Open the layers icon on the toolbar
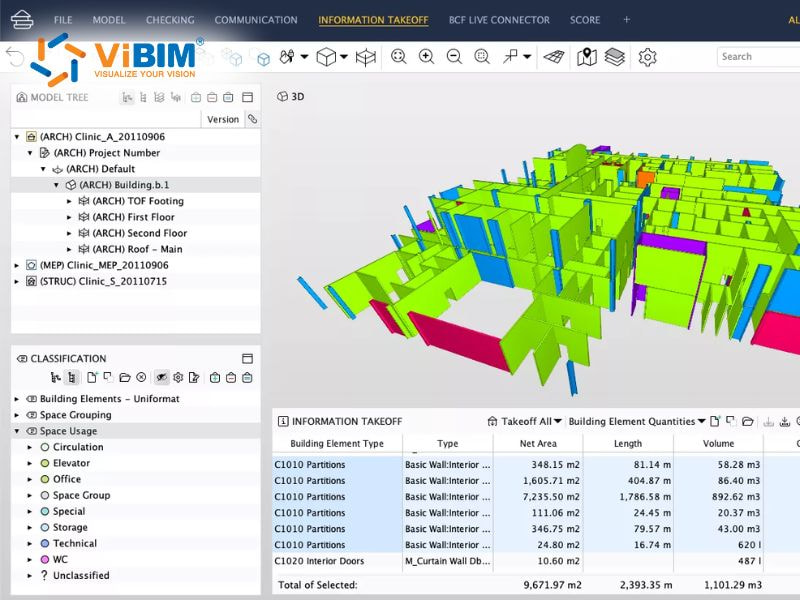The height and width of the screenshot is (600, 800). tap(613, 57)
